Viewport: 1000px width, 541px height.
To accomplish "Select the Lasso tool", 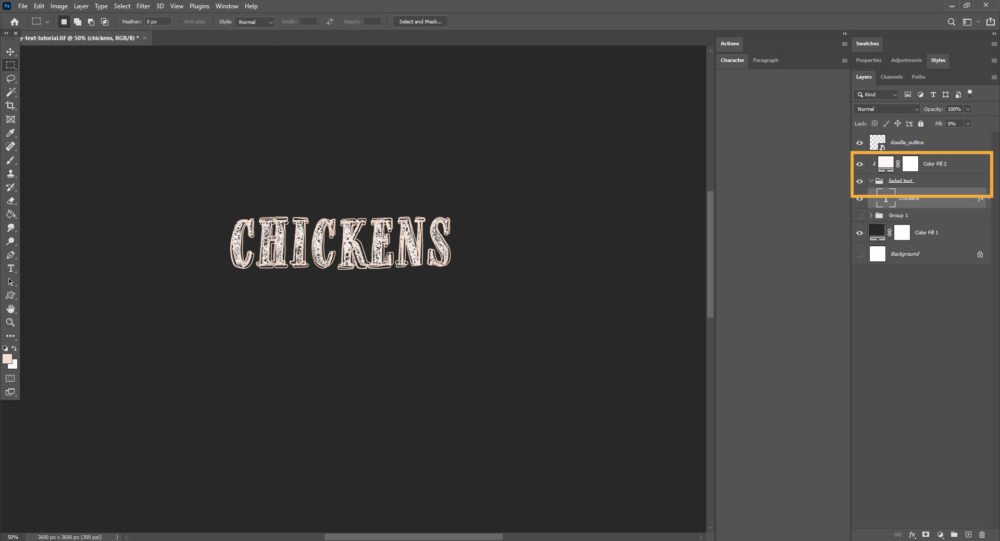I will coord(11,78).
